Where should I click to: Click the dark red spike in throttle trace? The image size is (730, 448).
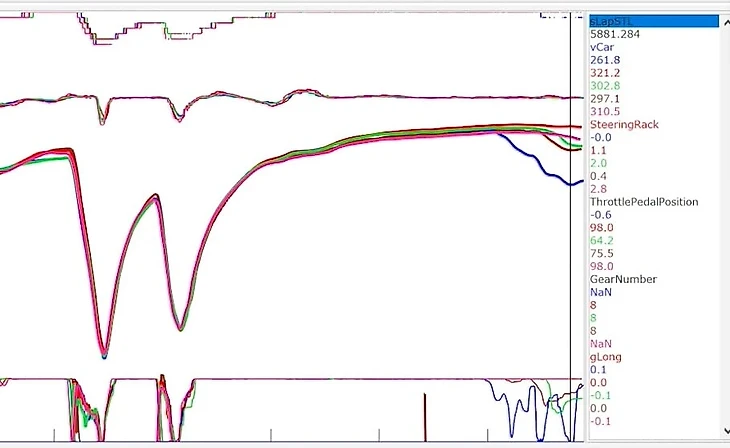point(425,415)
